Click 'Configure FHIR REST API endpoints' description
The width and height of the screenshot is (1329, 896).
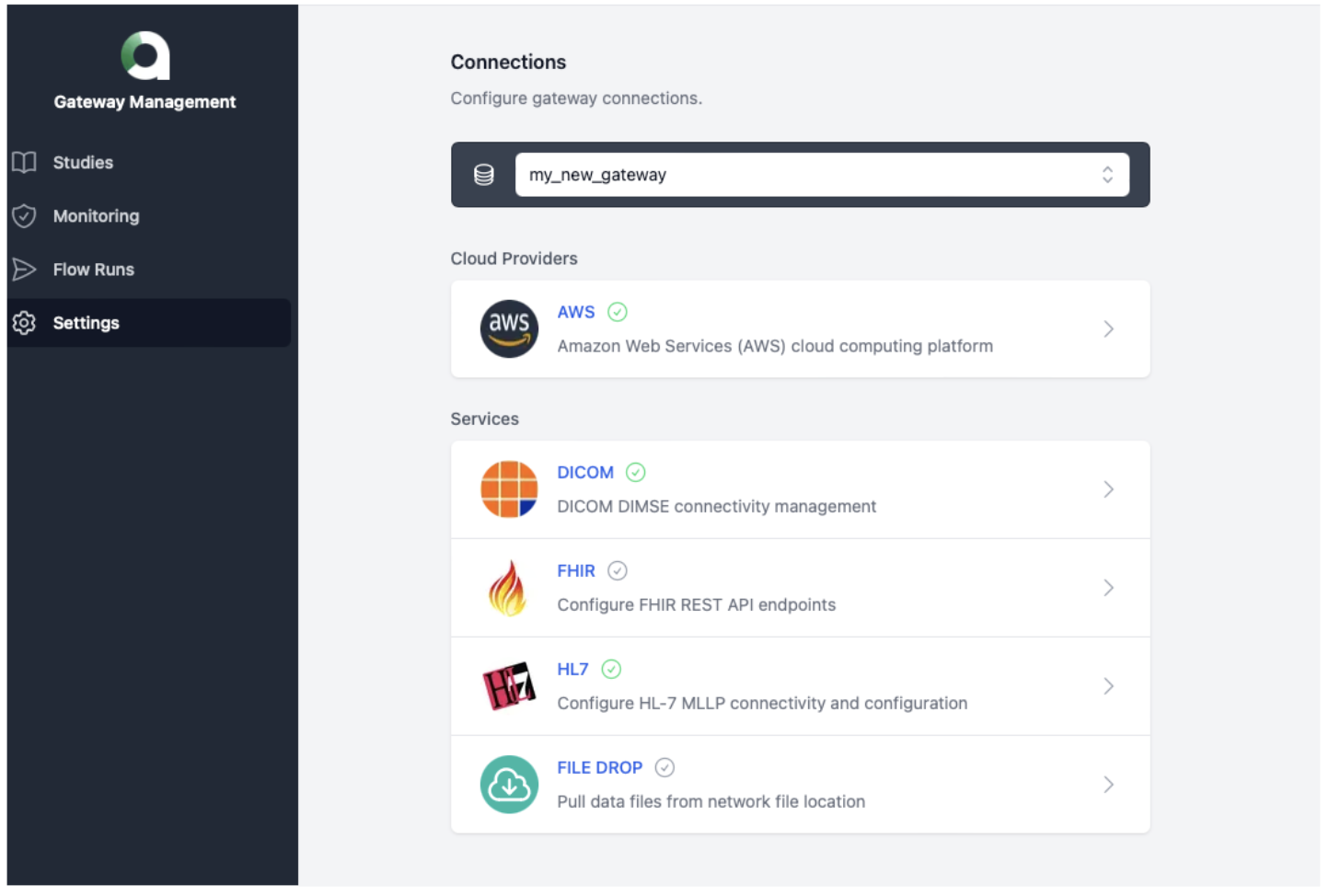point(696,604)
